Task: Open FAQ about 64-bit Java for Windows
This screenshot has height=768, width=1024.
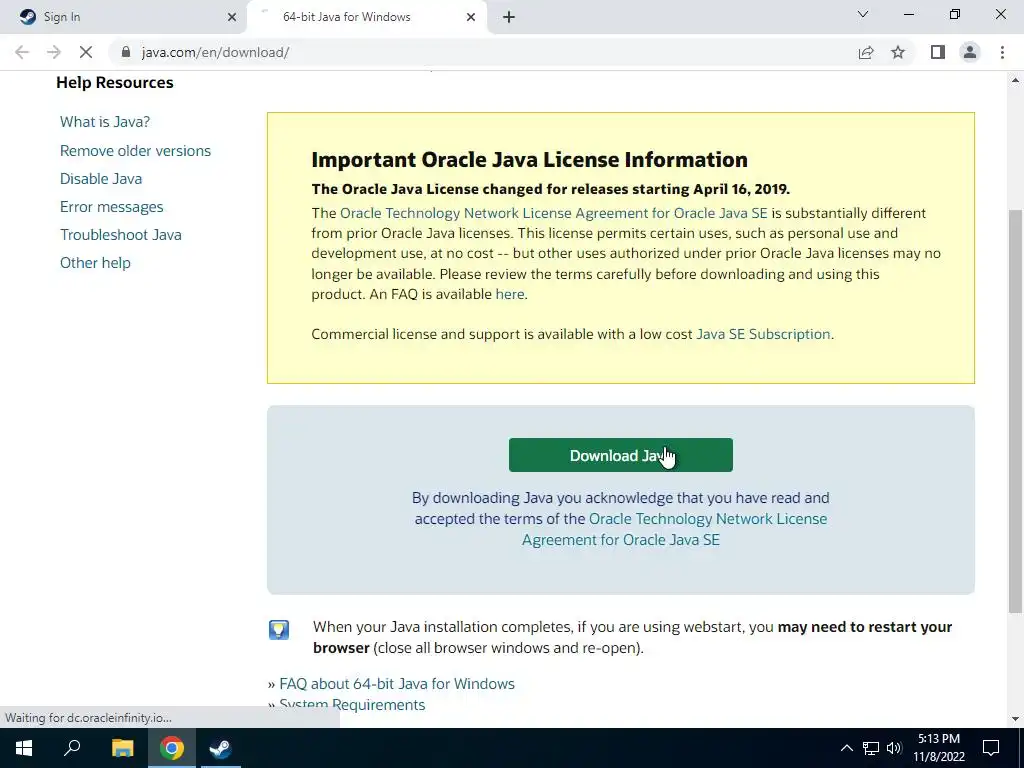Action: point(397,684)
